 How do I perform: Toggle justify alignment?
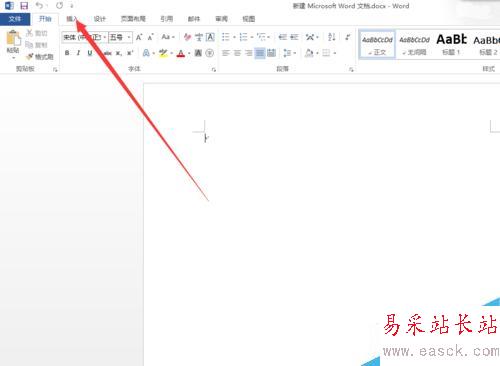(x=260, y=53)
